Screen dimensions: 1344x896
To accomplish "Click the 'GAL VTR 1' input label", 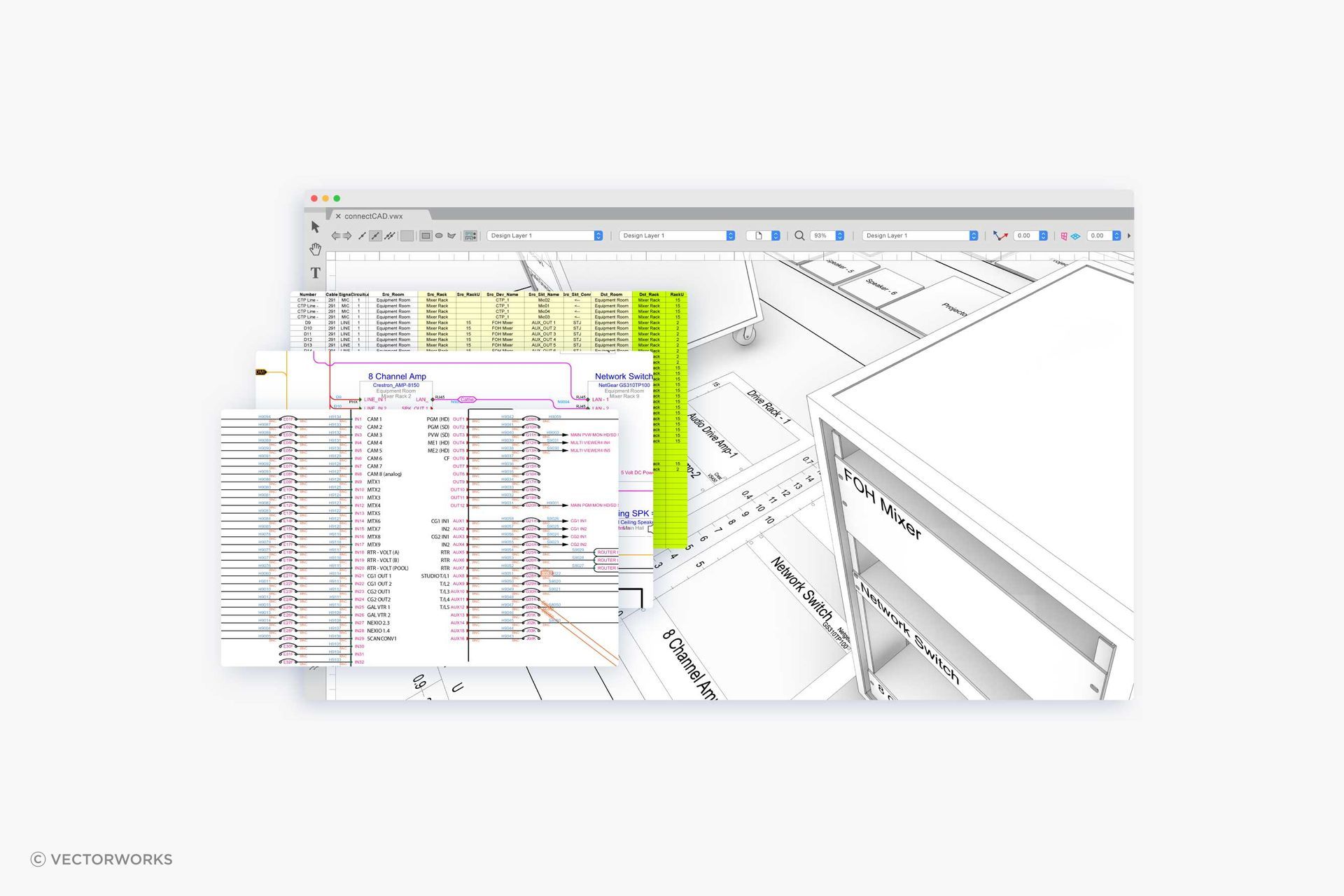I will point(379,608).
